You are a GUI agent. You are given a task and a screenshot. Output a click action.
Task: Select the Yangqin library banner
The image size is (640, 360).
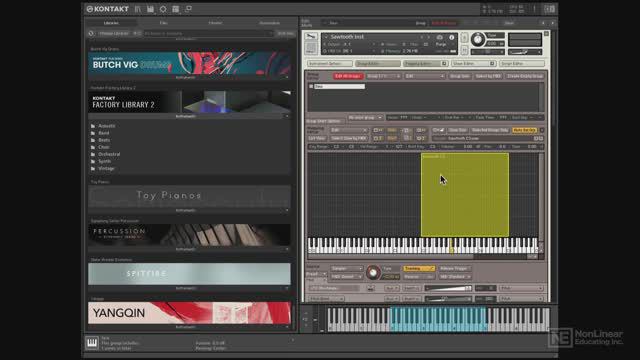(x=189, y=313)
